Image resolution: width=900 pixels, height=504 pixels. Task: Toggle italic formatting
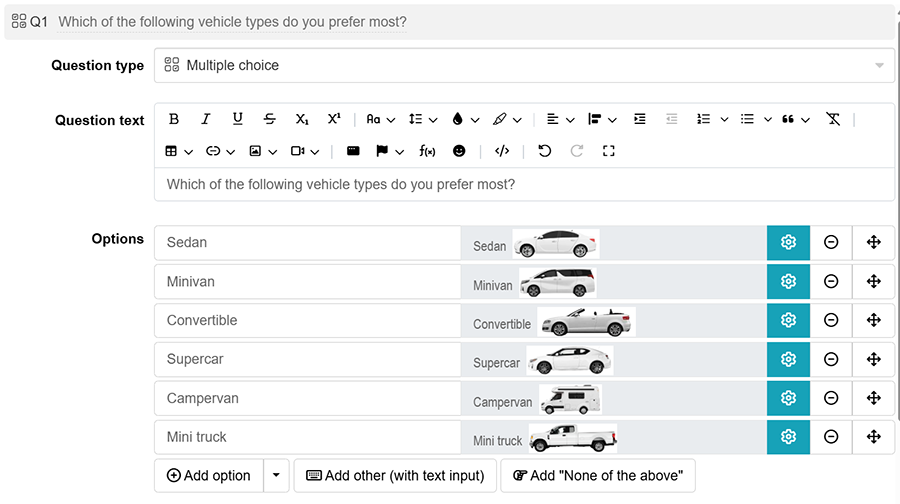click(x=205, y=119)
